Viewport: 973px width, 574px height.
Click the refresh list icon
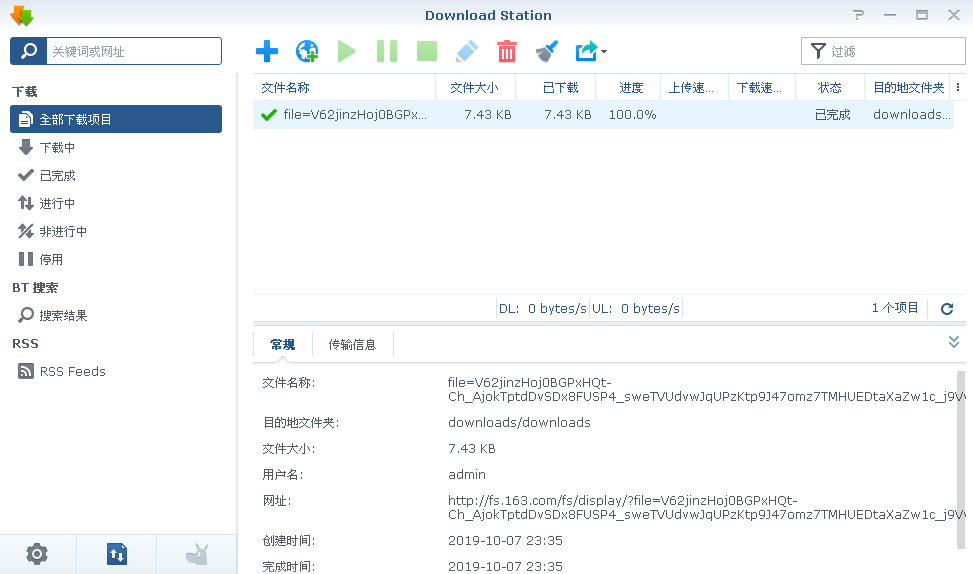point(947,308)
